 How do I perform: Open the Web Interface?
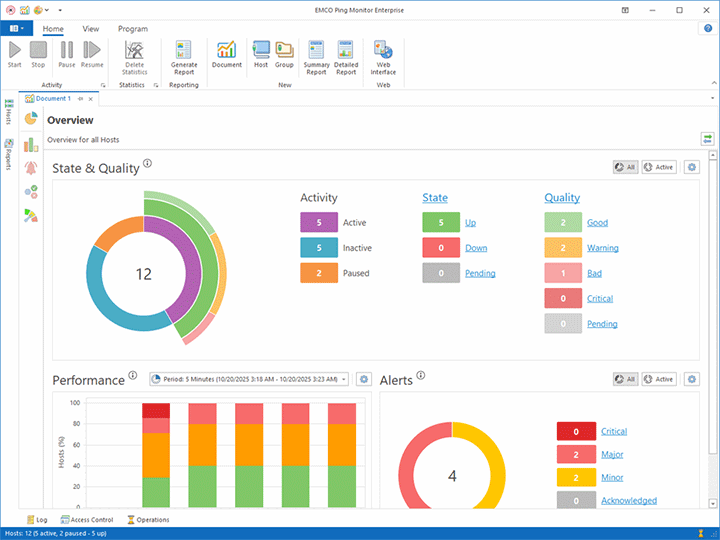(x=383, y=57)
